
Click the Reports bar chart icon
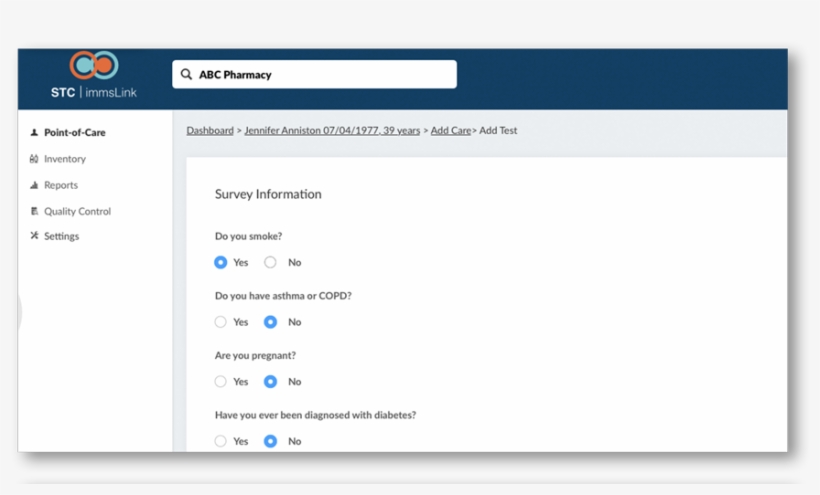tap(34, 185)
